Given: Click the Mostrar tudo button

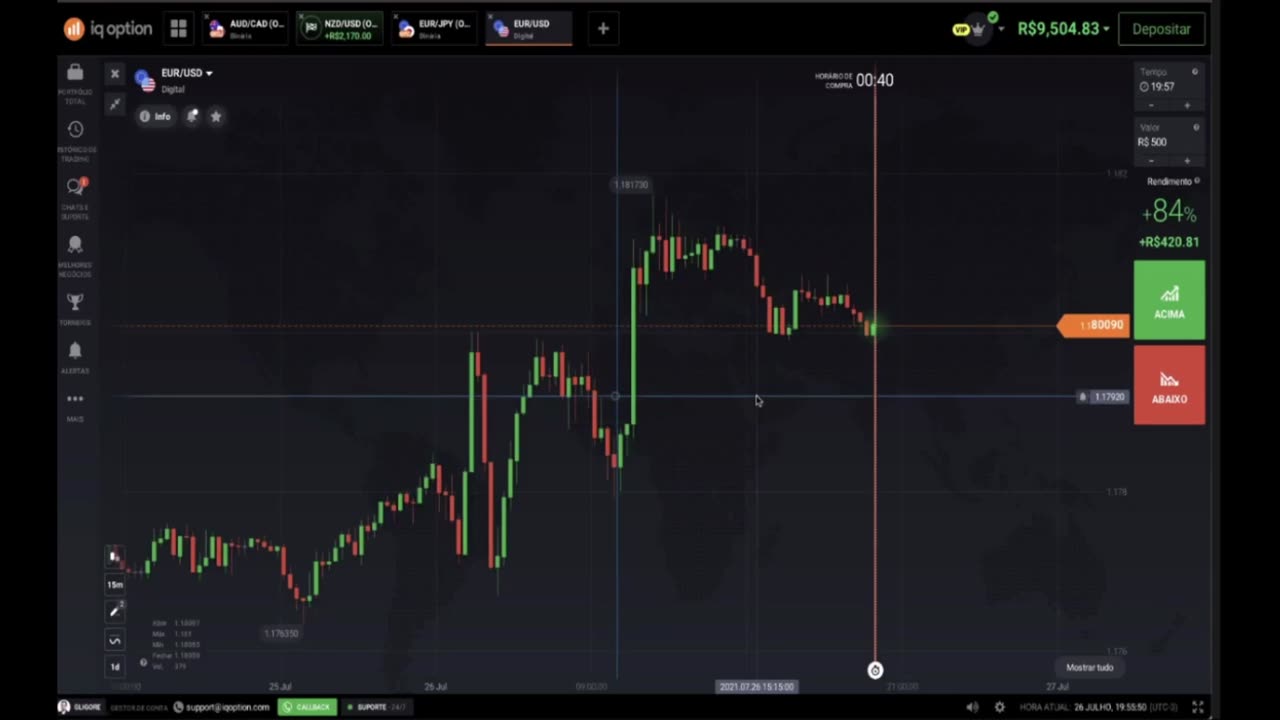Looking at the screenshot, I should pos(1089,667).
